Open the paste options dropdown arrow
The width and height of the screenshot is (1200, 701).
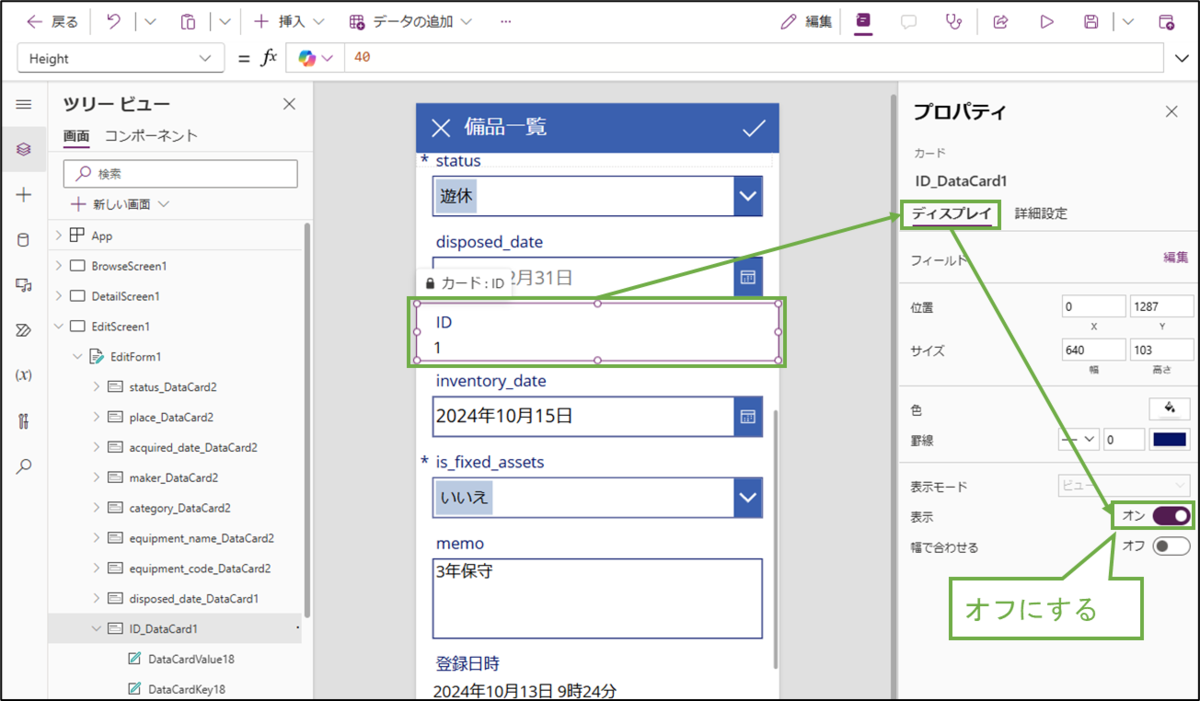click(x=224, y=21)
